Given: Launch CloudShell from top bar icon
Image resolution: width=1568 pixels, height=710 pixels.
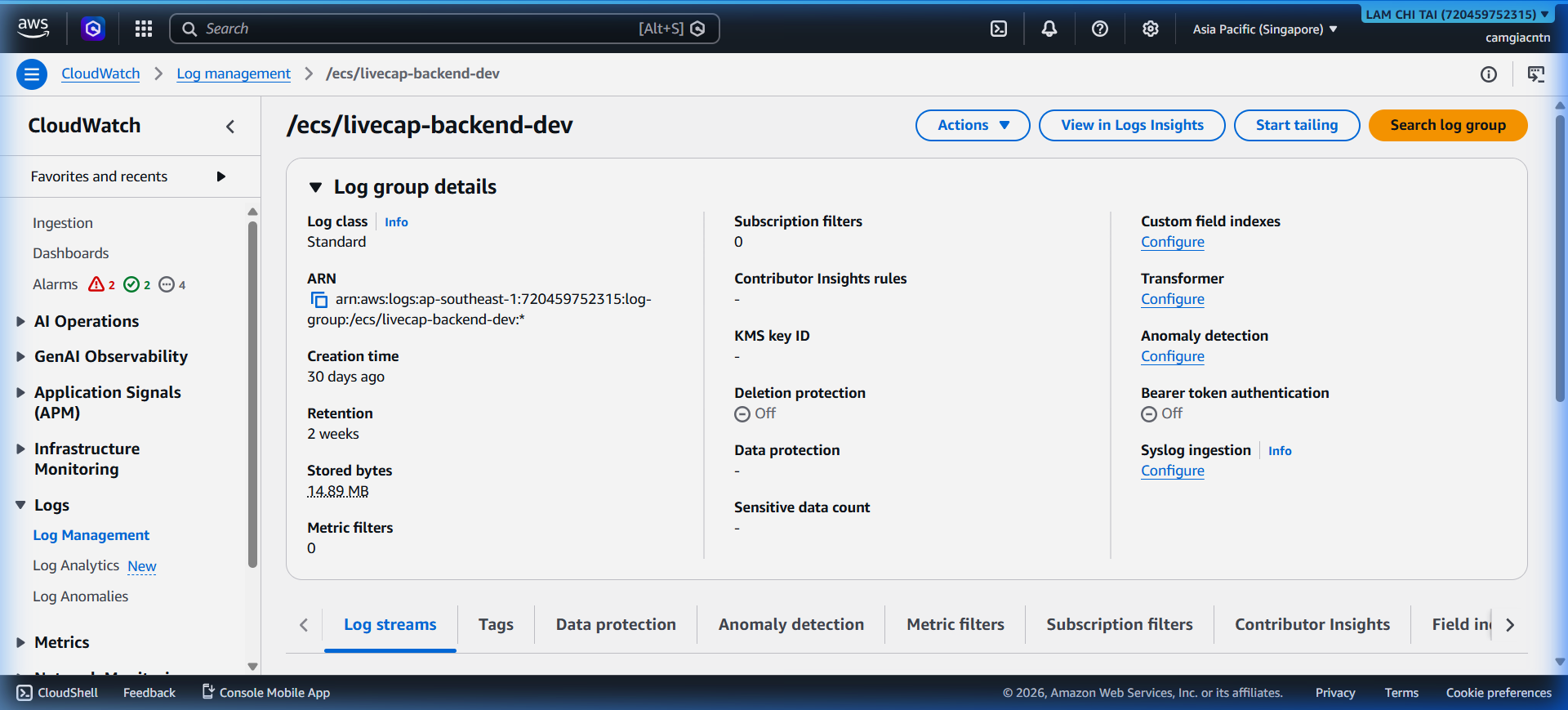Looking at the screenshot, I should (999, 29).
